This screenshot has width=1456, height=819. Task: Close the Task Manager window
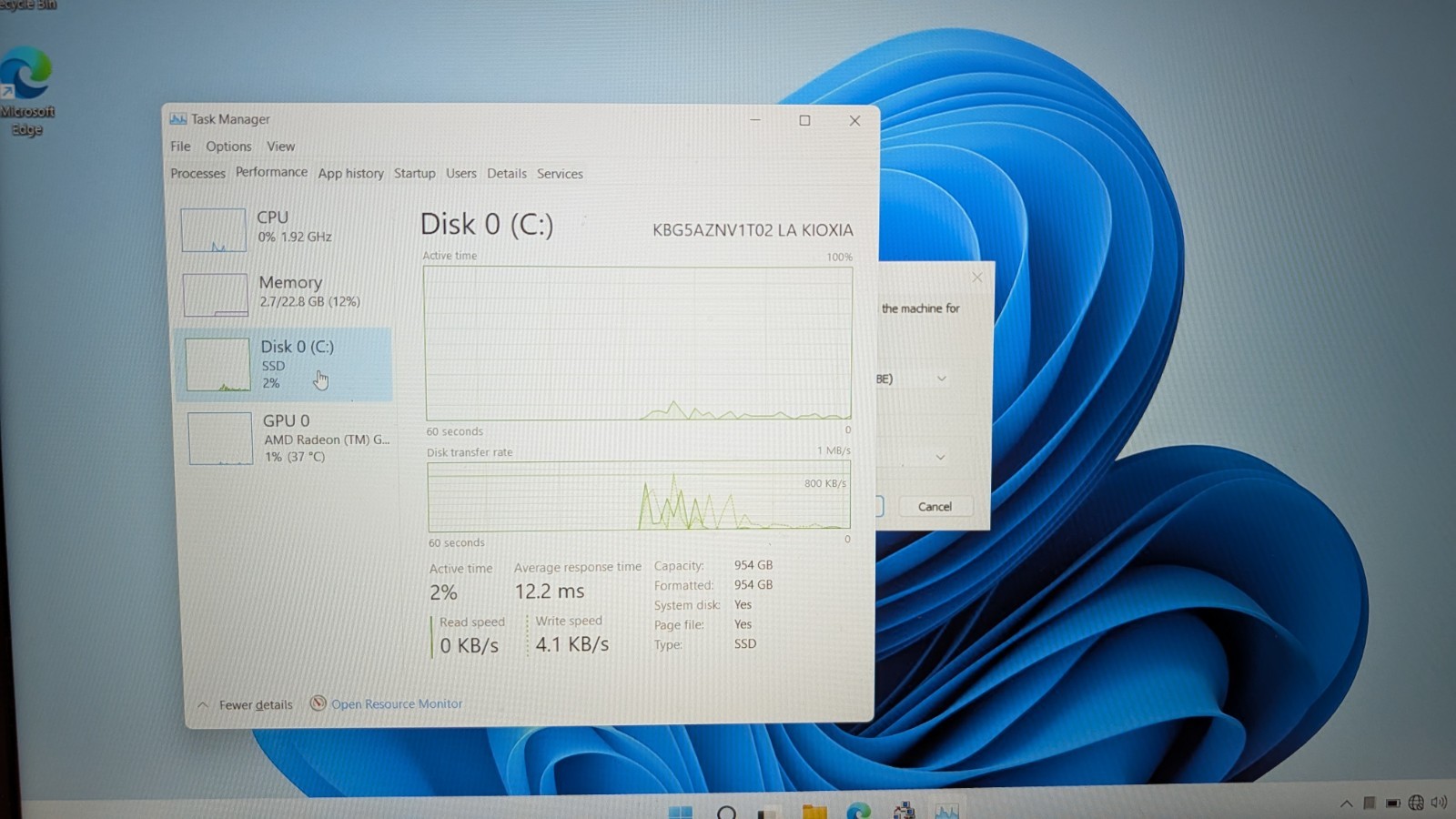(x=854, y=120)
